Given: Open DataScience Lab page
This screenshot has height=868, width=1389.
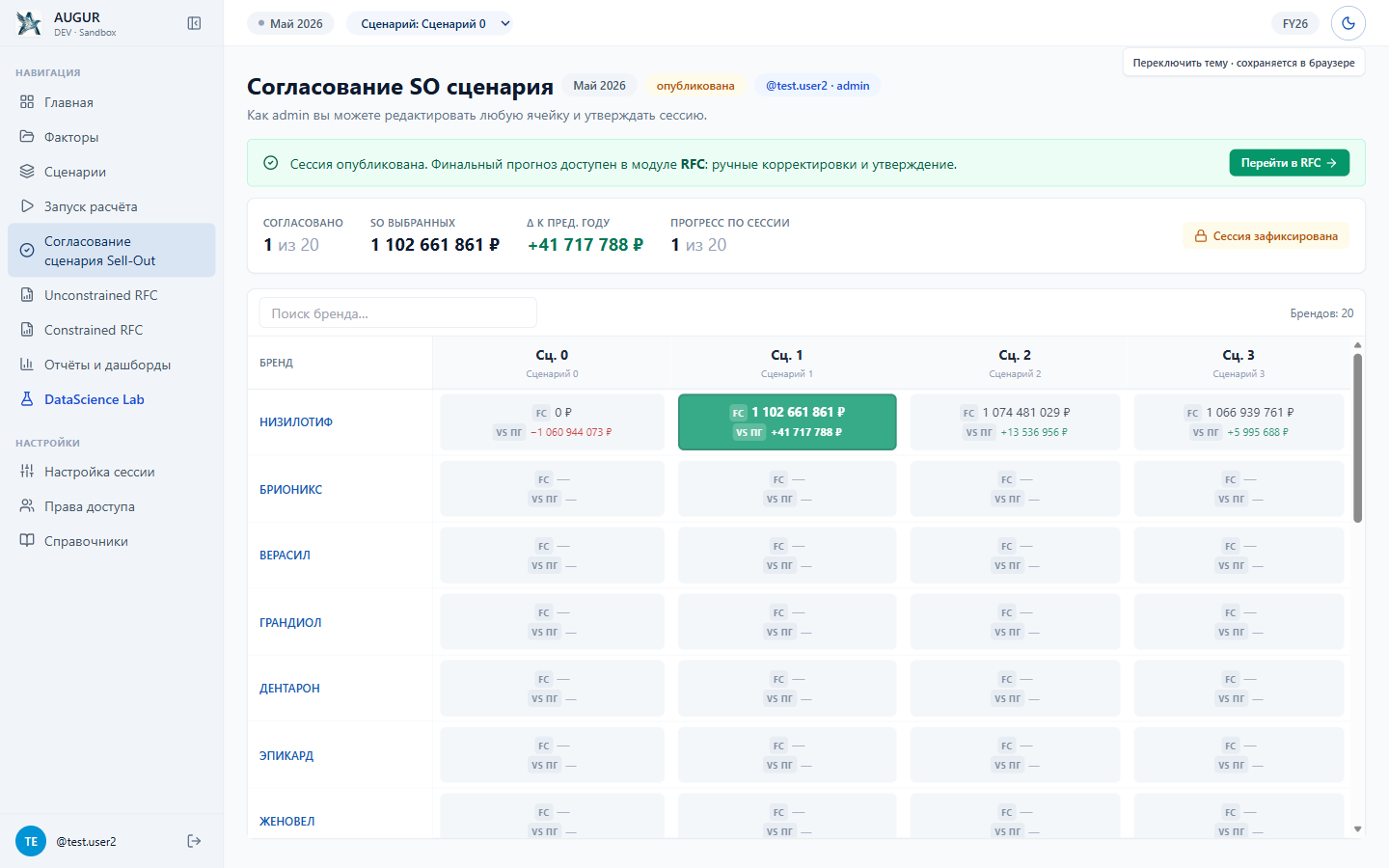Looking at the screenshot, I should [x=111, y=399].
